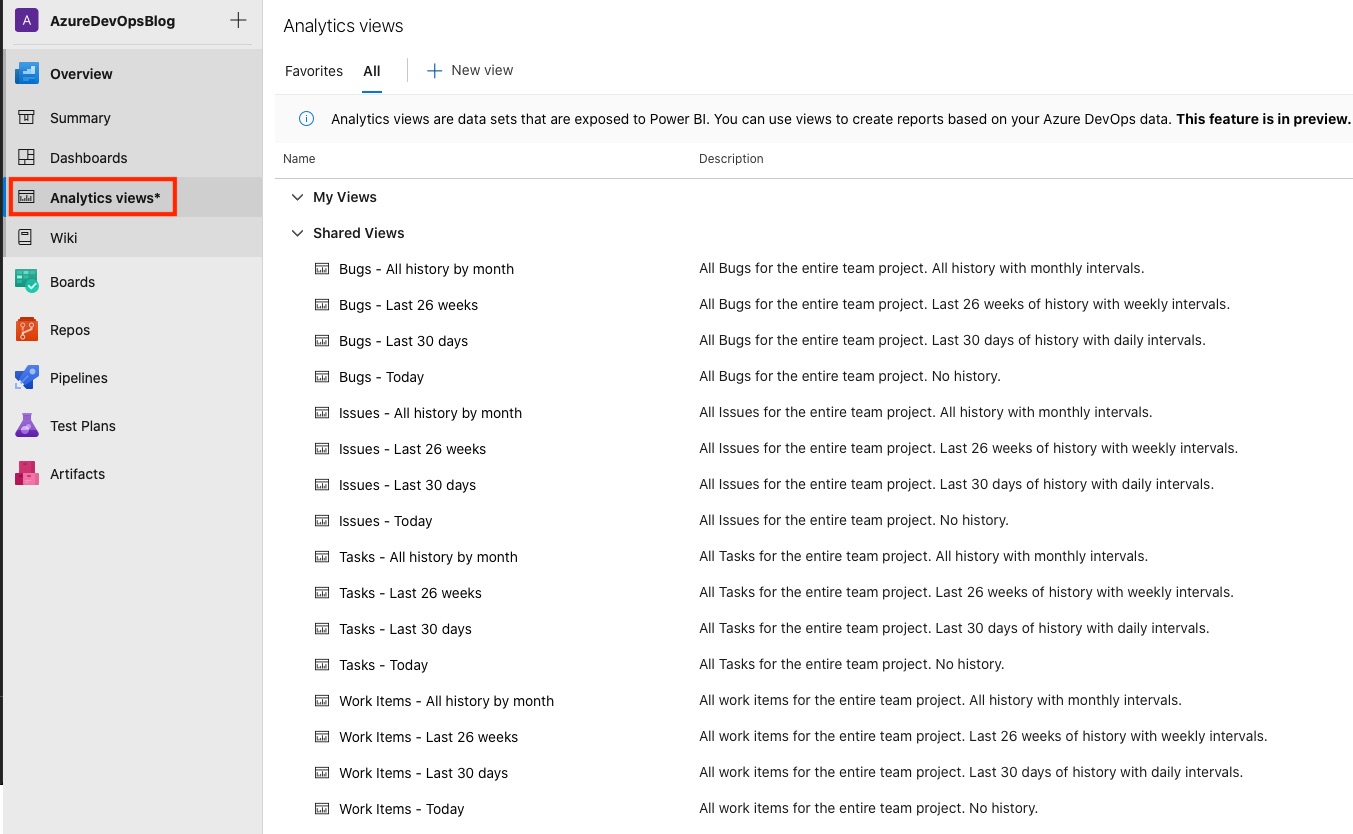Click the Summary sidebar icon

(26, 117)
